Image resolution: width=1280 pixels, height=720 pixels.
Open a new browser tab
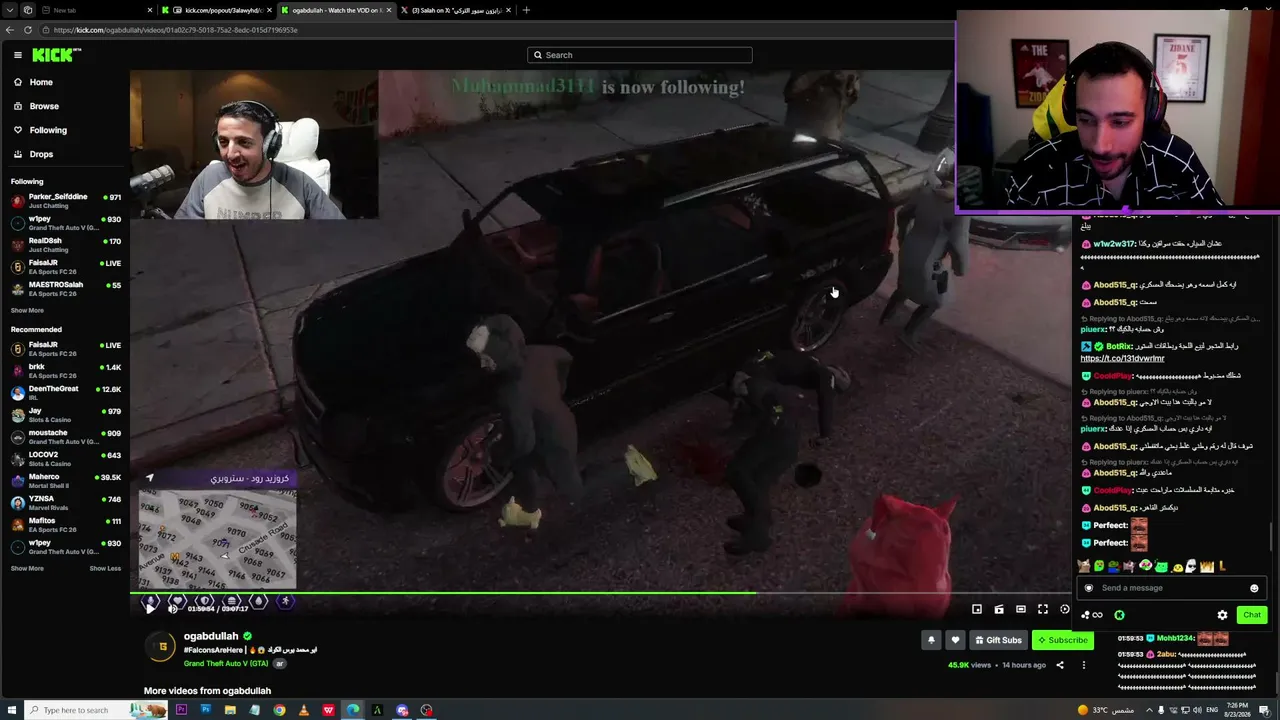526,10
